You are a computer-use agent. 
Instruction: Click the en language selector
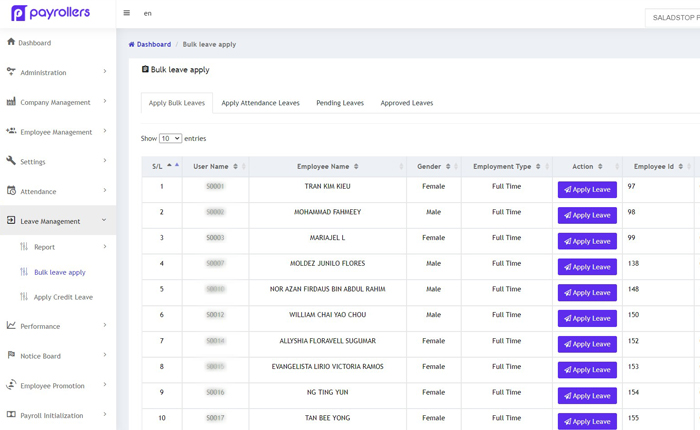point(147,13)
